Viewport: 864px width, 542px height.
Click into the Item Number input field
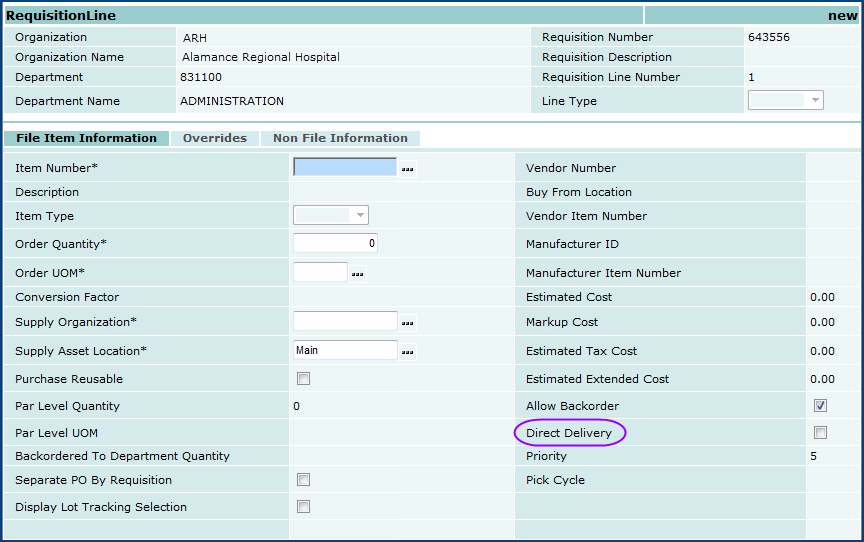344,167
